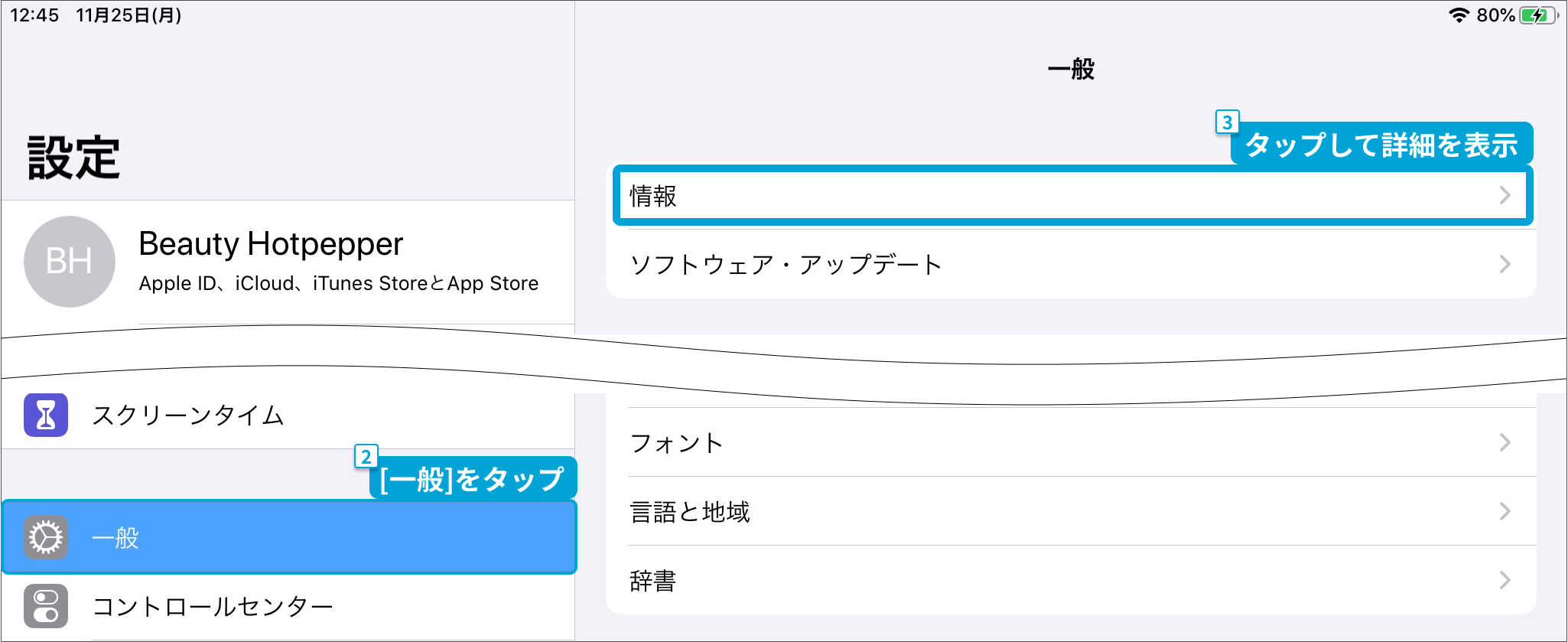The width and height of the screenshot is (1568, 642).
Task: Tap the Control Center toggles icon
Action: (46, 606)
